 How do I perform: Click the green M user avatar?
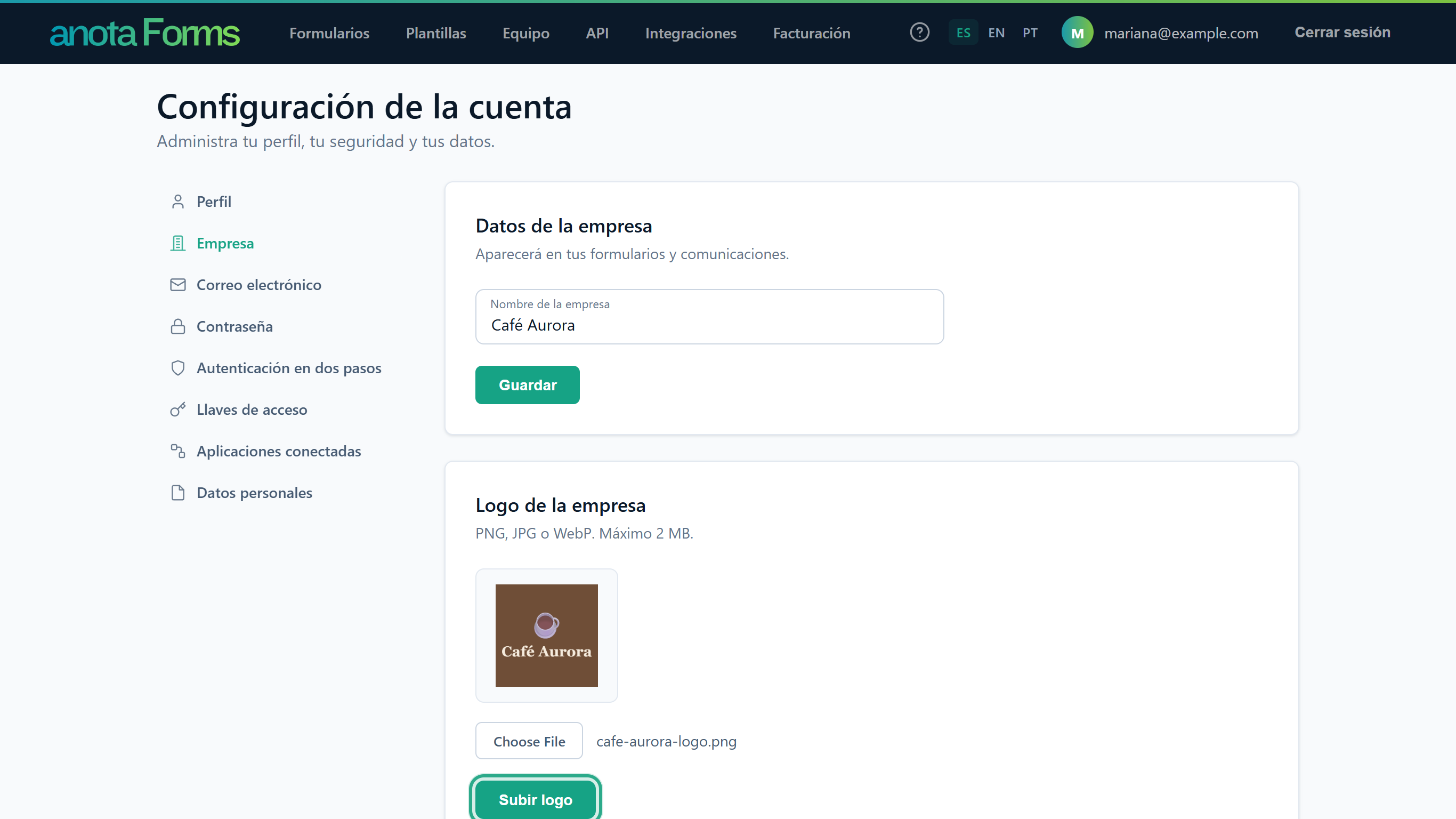point(1077,33)
